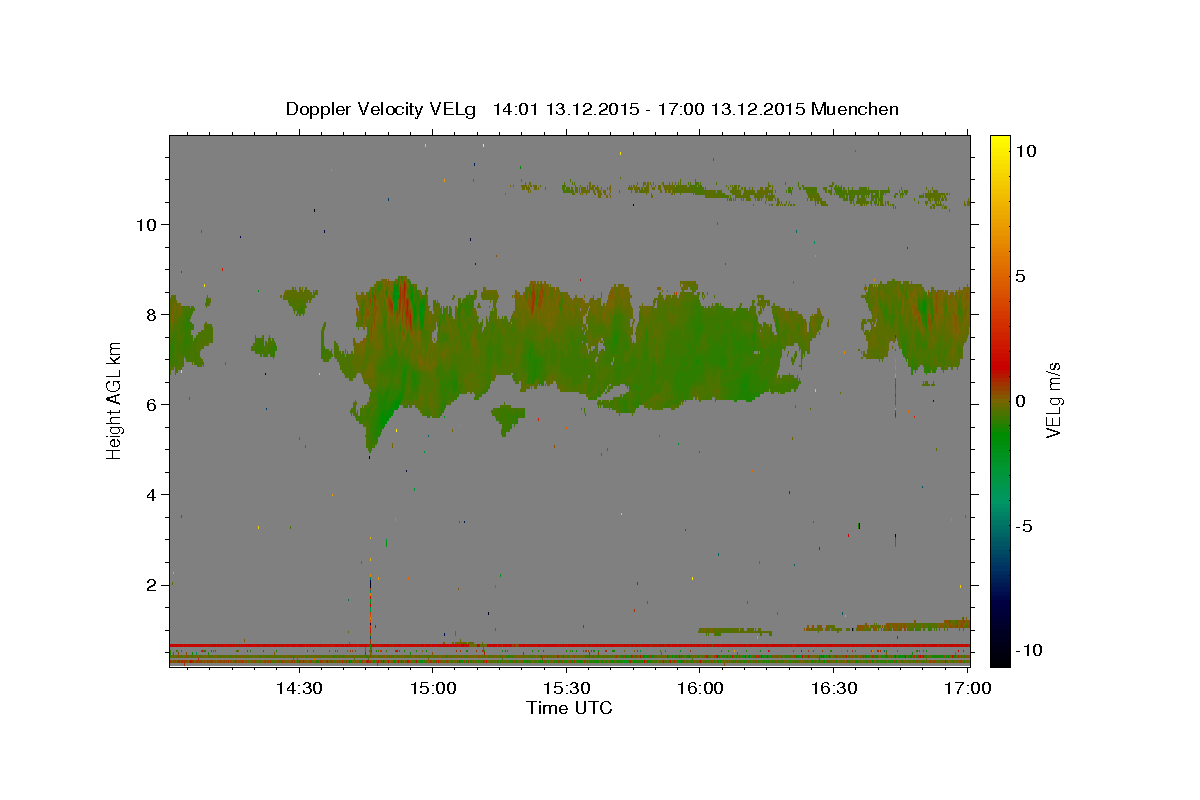The width and height of the screenshot is (1200, 800).
Task: Click the 14:30 time tick label
Action: [x=298, y=688]
